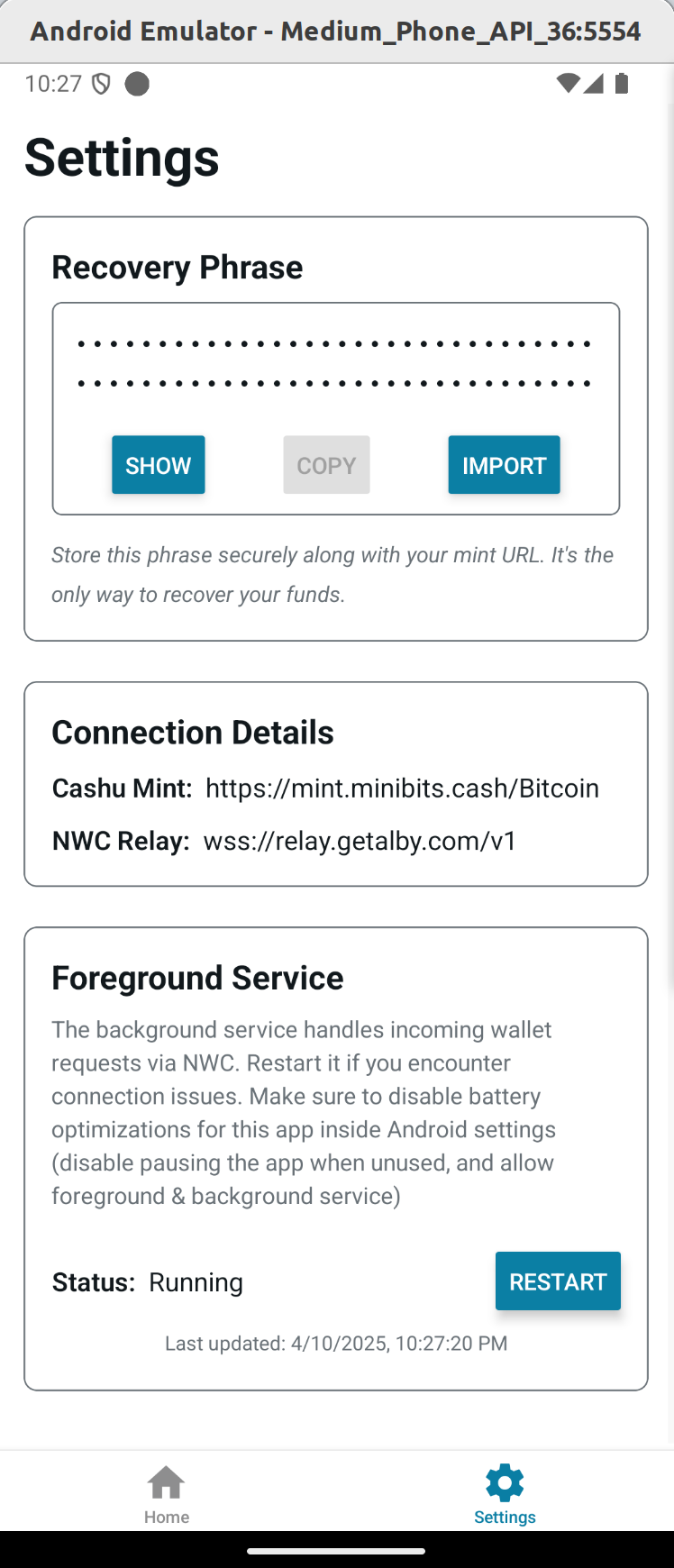
Task: Click the disabled COPY button
Action: (x=326, y=465)
